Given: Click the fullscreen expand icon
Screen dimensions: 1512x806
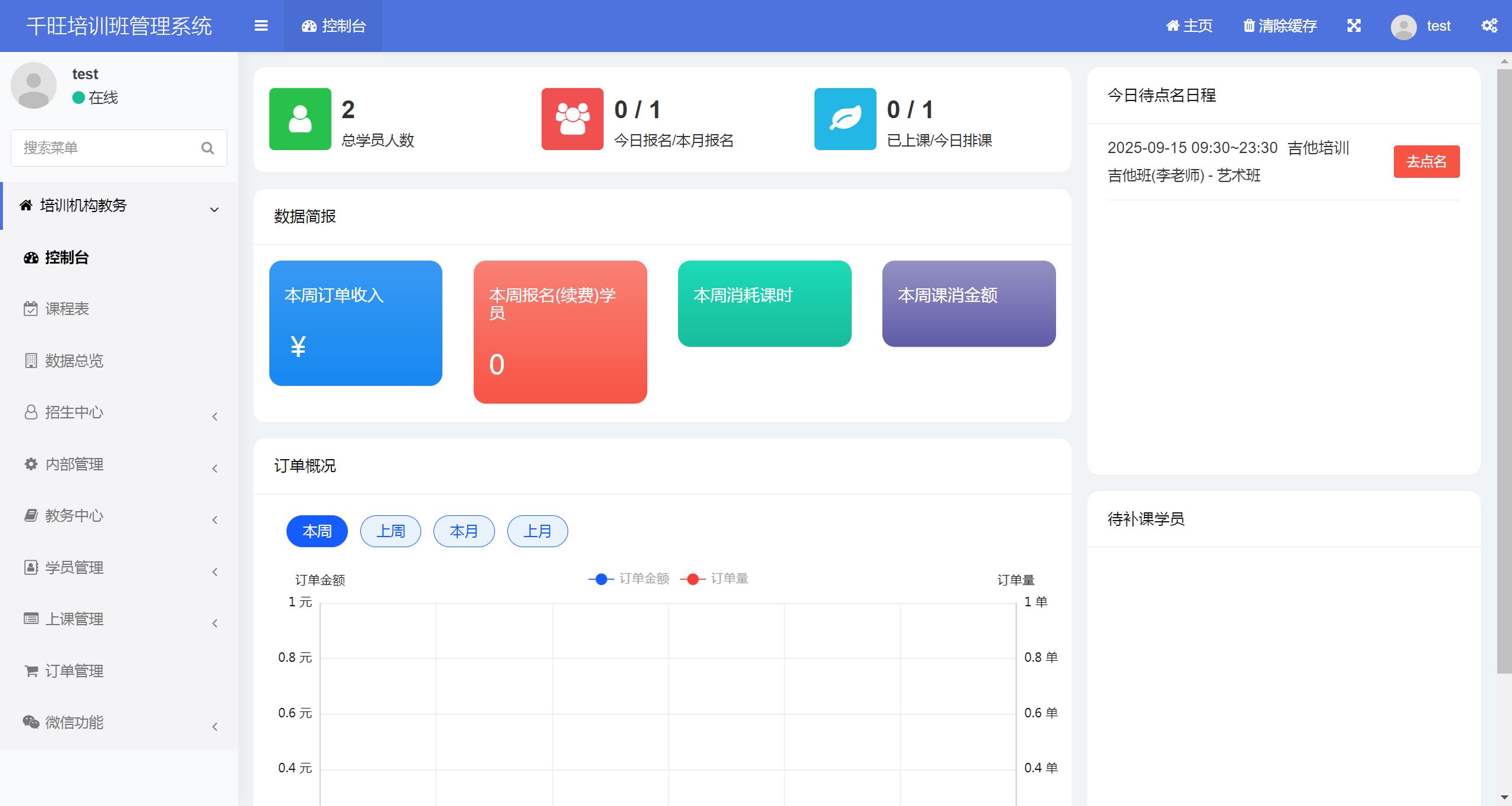Looking at the screenshot, I should coord(1354,26).
